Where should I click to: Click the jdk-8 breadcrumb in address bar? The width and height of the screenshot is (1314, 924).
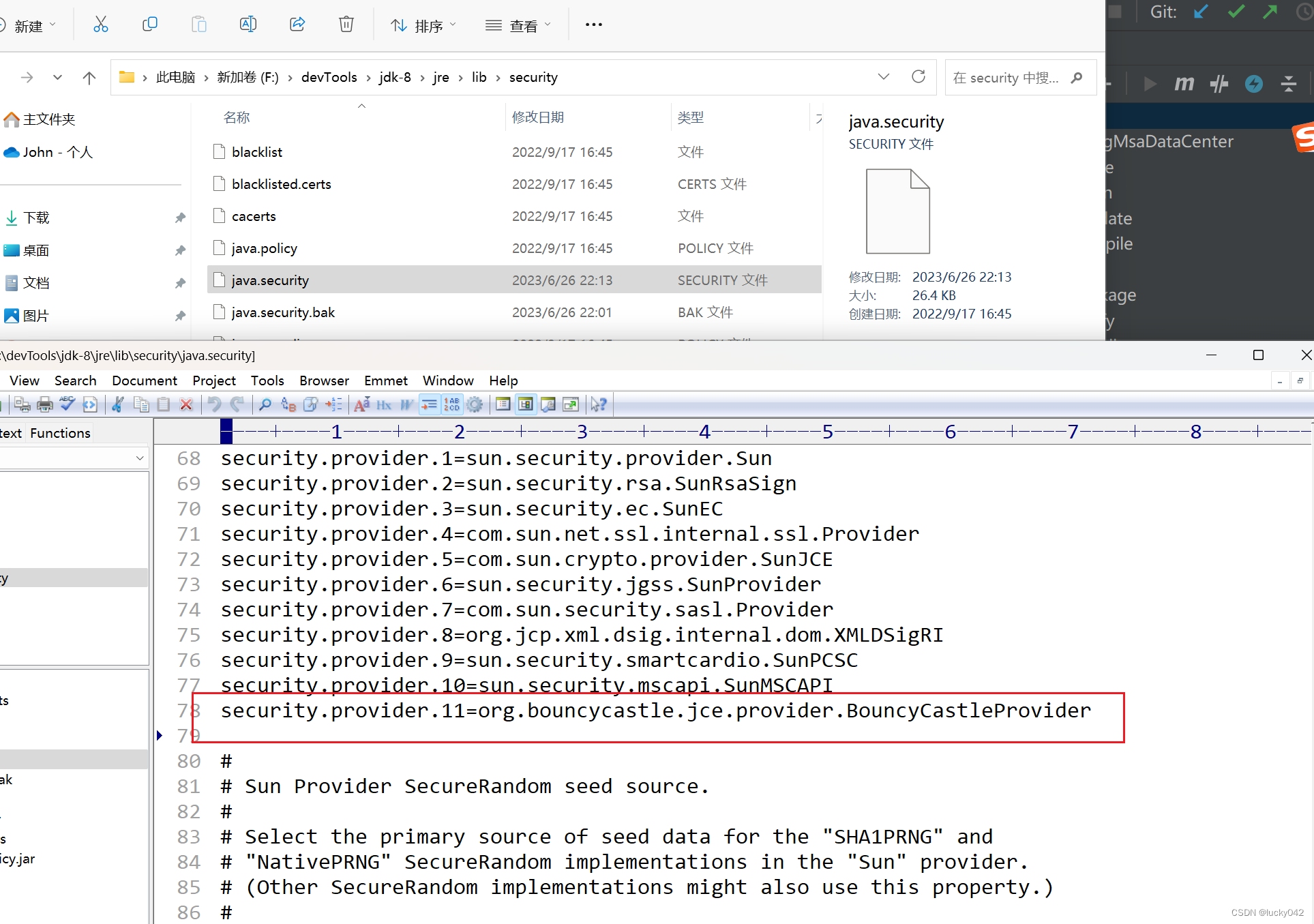tap(395, 77)
